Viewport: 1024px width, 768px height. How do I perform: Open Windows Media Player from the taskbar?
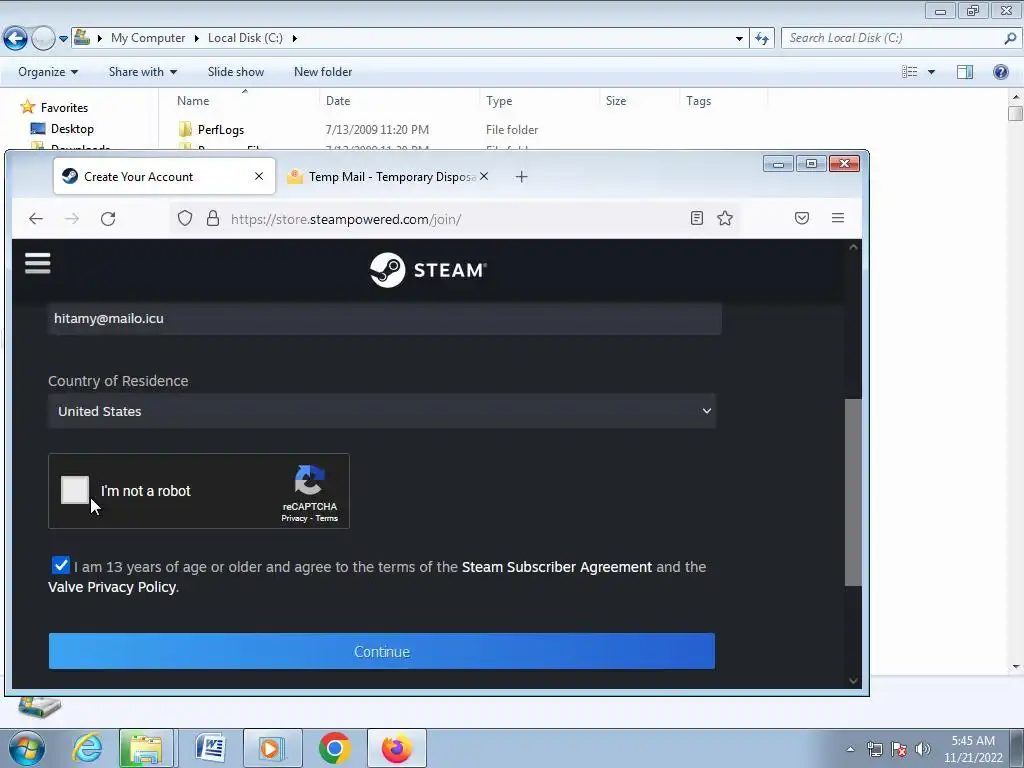pyautogui.click(x=272, y=748)
